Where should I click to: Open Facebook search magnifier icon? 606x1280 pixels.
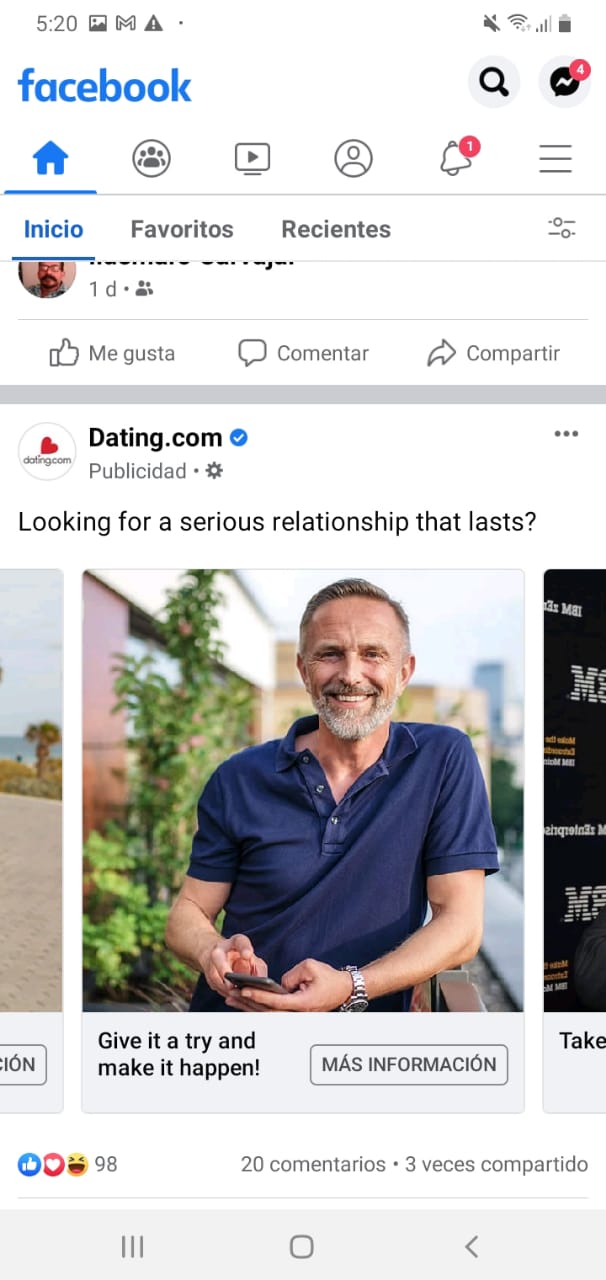click(x=494, y=82)
